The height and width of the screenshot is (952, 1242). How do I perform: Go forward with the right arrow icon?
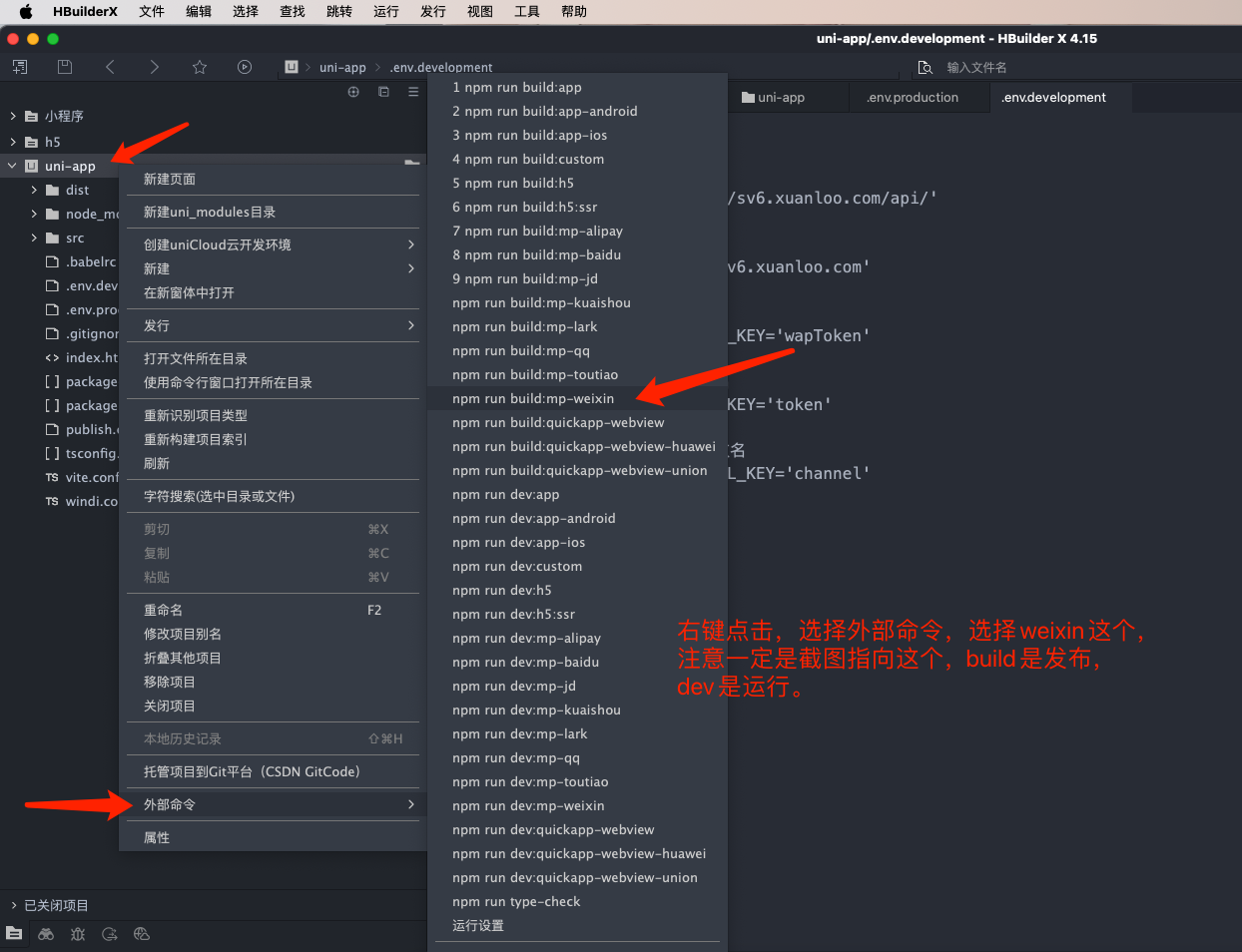[x=154, y=67]
